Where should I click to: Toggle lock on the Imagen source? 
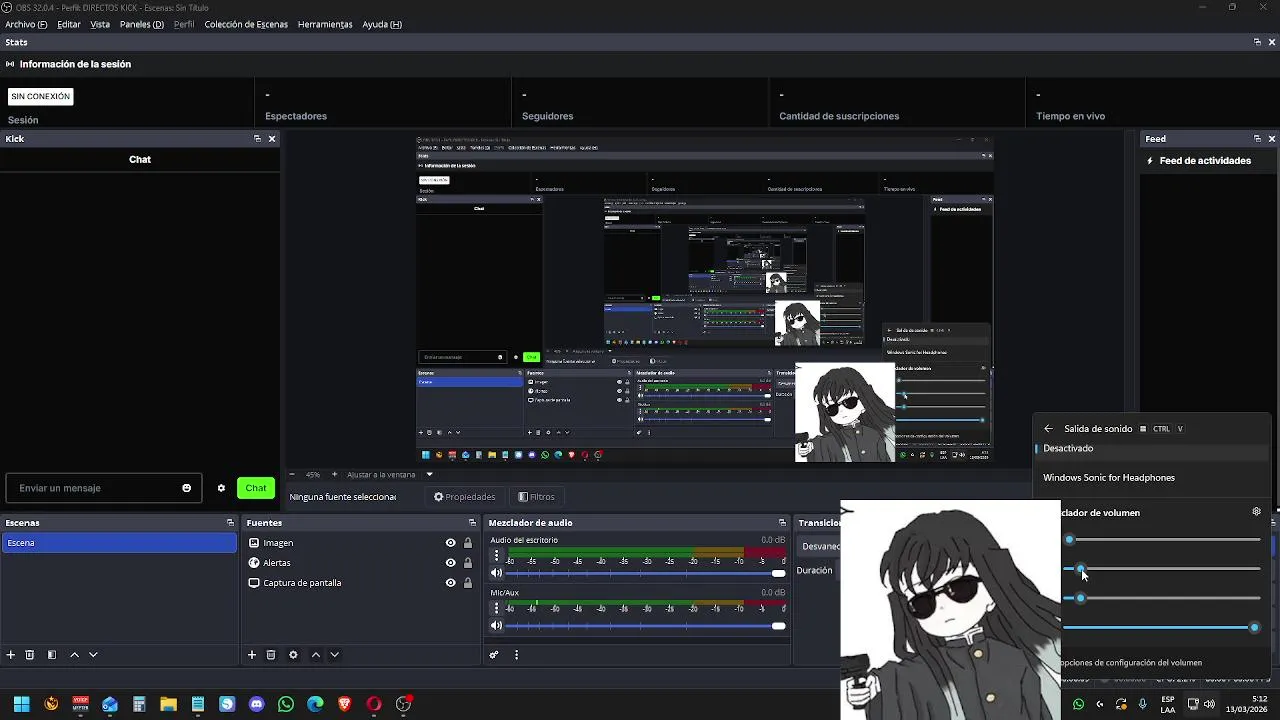467,543
